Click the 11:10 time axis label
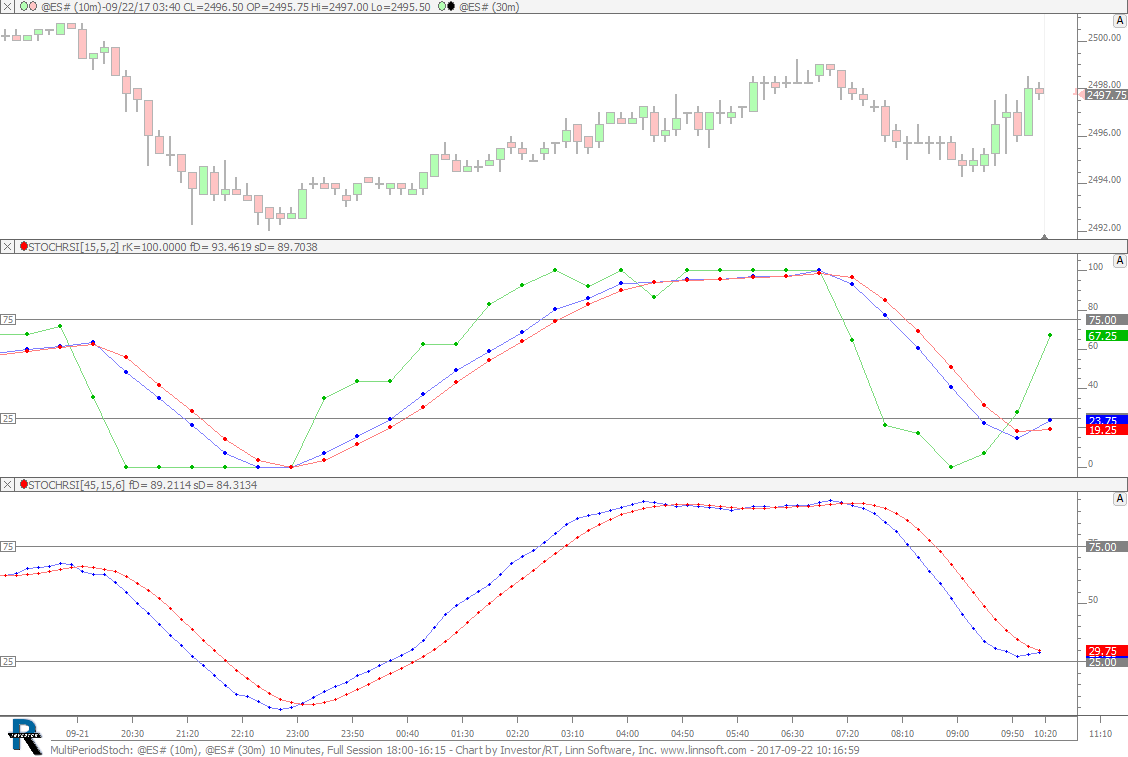This screenshot has height=757, width=1128. pyautogui.click(x=1101, y=733)
